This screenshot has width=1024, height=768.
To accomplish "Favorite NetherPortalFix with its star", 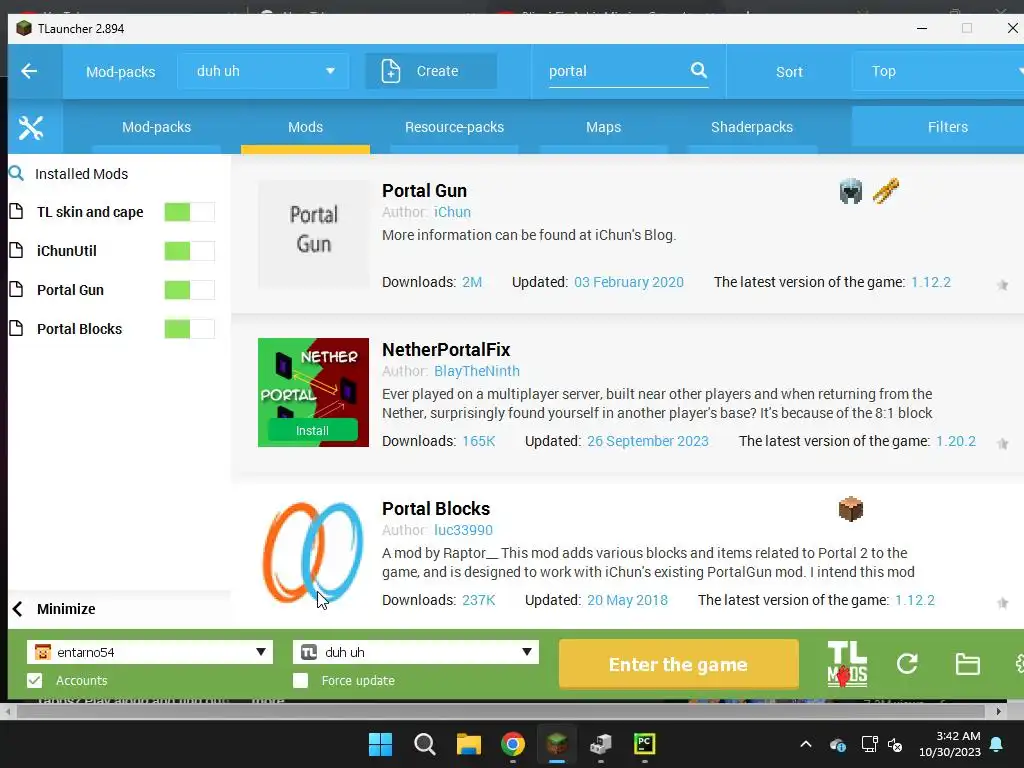I will pos(1002,444).
